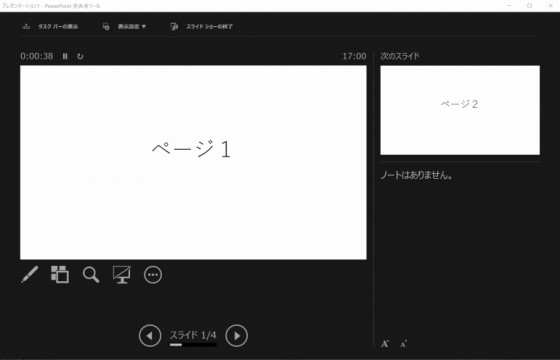Viewport: 560px width, 360px height.
Task: Click the スライド 1/4 slide counter
Action: coord(193,335)
